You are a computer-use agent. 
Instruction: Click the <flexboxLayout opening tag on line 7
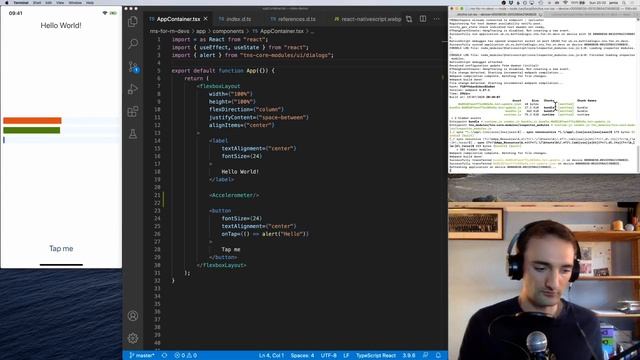tap(218, 86)
